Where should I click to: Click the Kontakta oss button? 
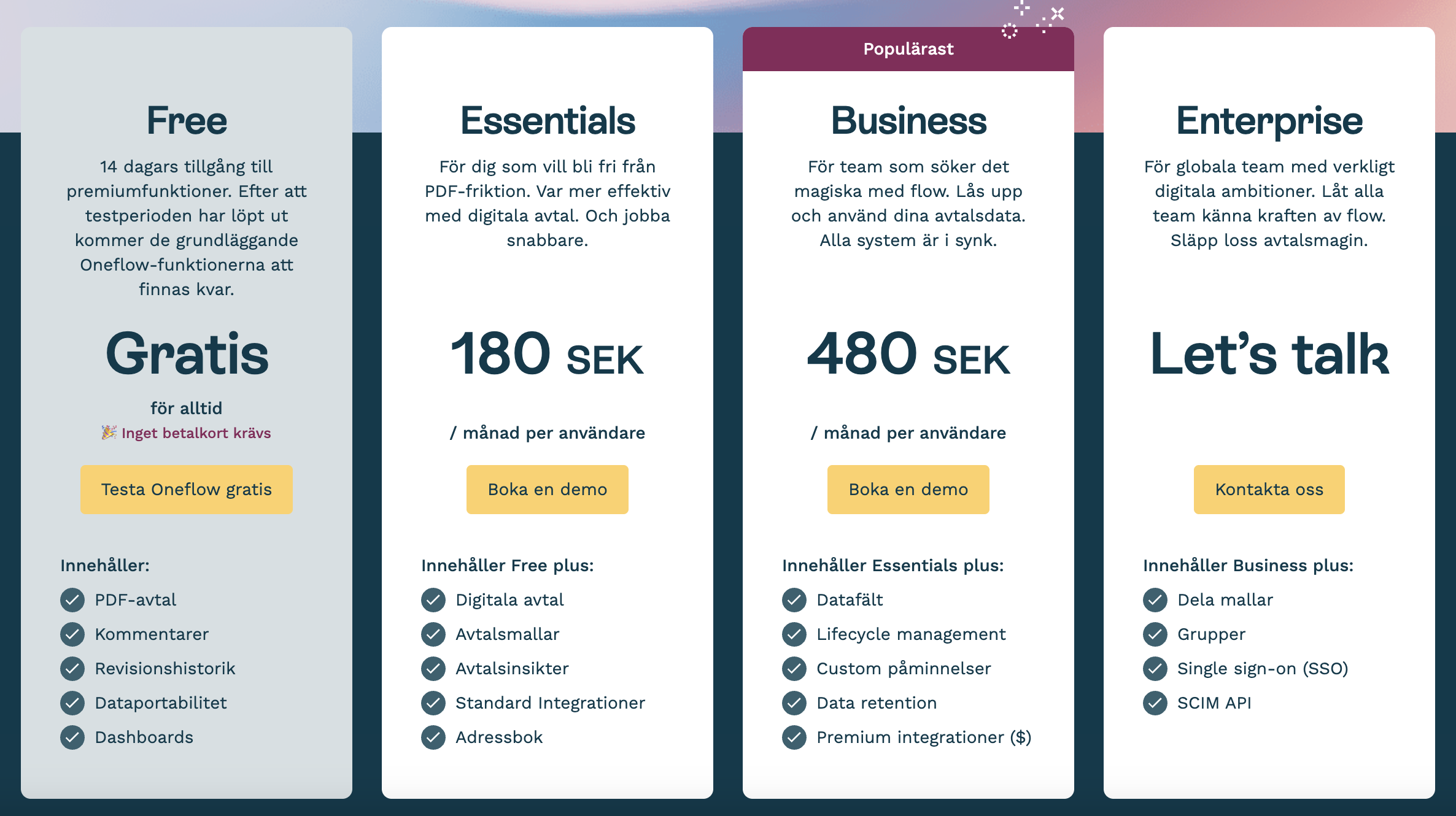point(1269,489)
